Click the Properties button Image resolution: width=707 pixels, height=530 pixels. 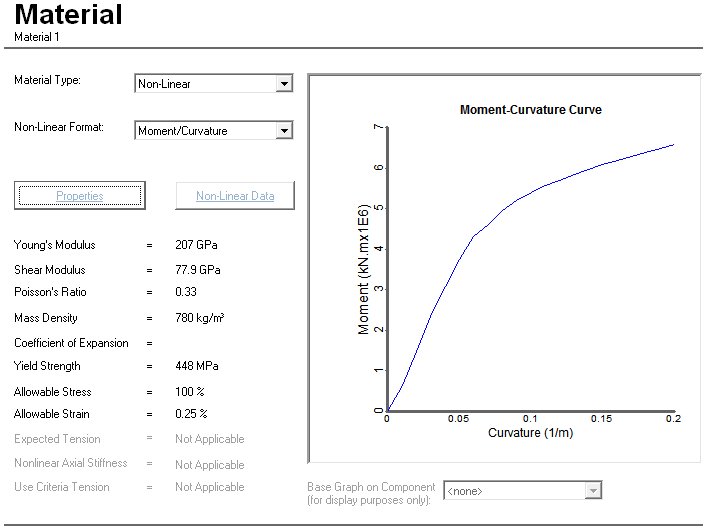click(x=80, y=196)
